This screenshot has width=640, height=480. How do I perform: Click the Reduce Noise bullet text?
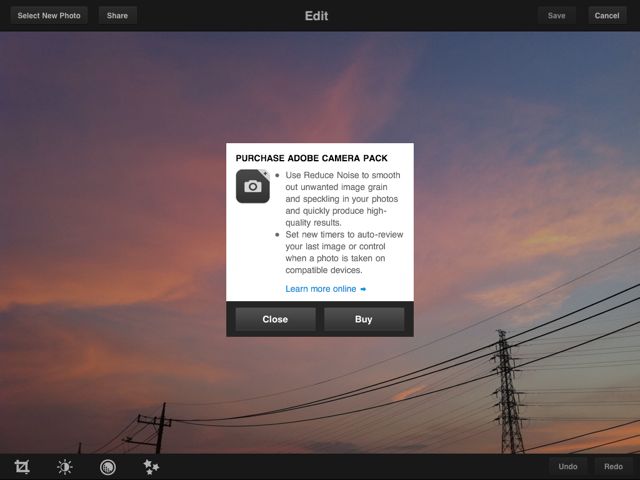342,199
